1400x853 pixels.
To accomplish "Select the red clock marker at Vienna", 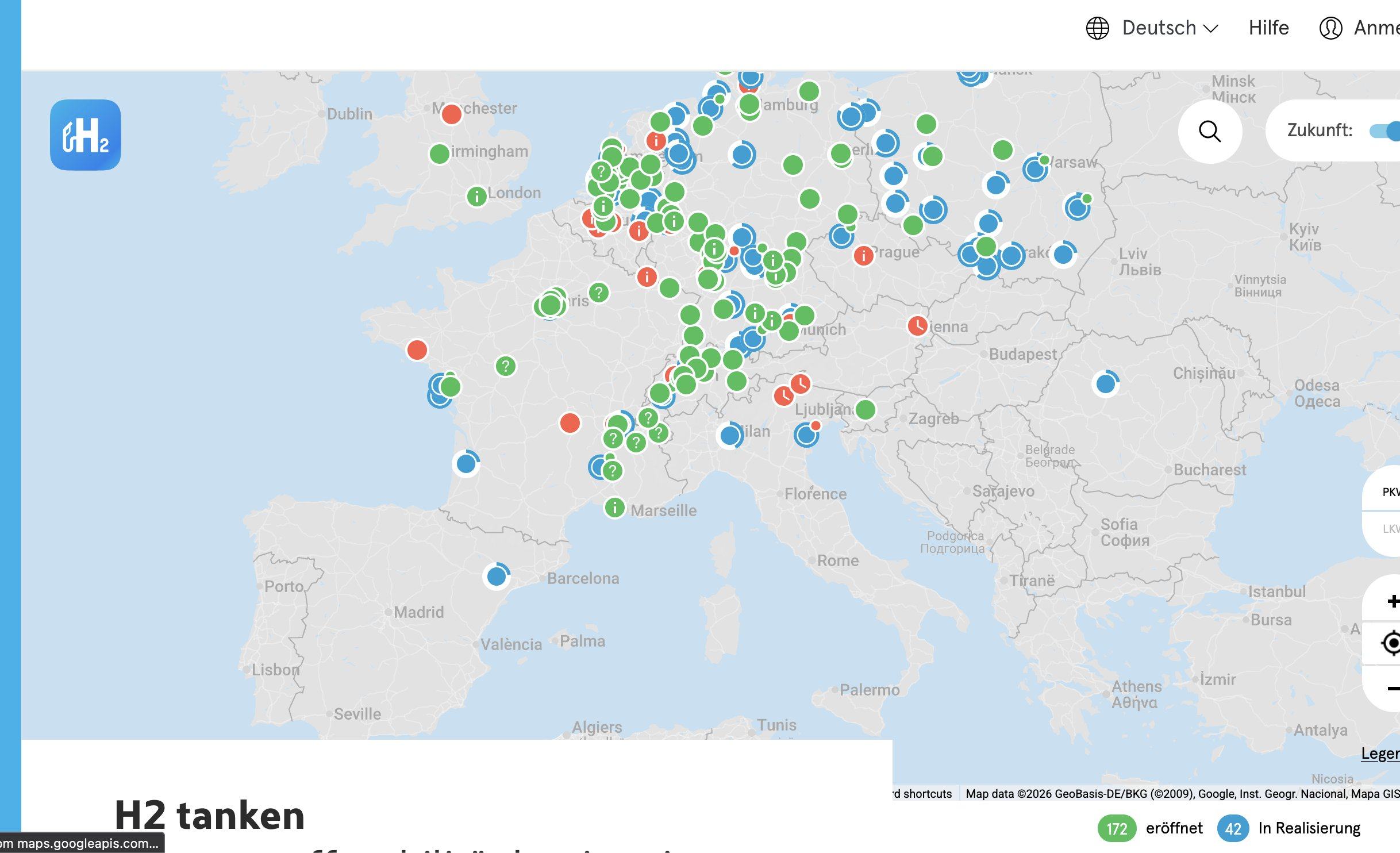I will 918,326.
